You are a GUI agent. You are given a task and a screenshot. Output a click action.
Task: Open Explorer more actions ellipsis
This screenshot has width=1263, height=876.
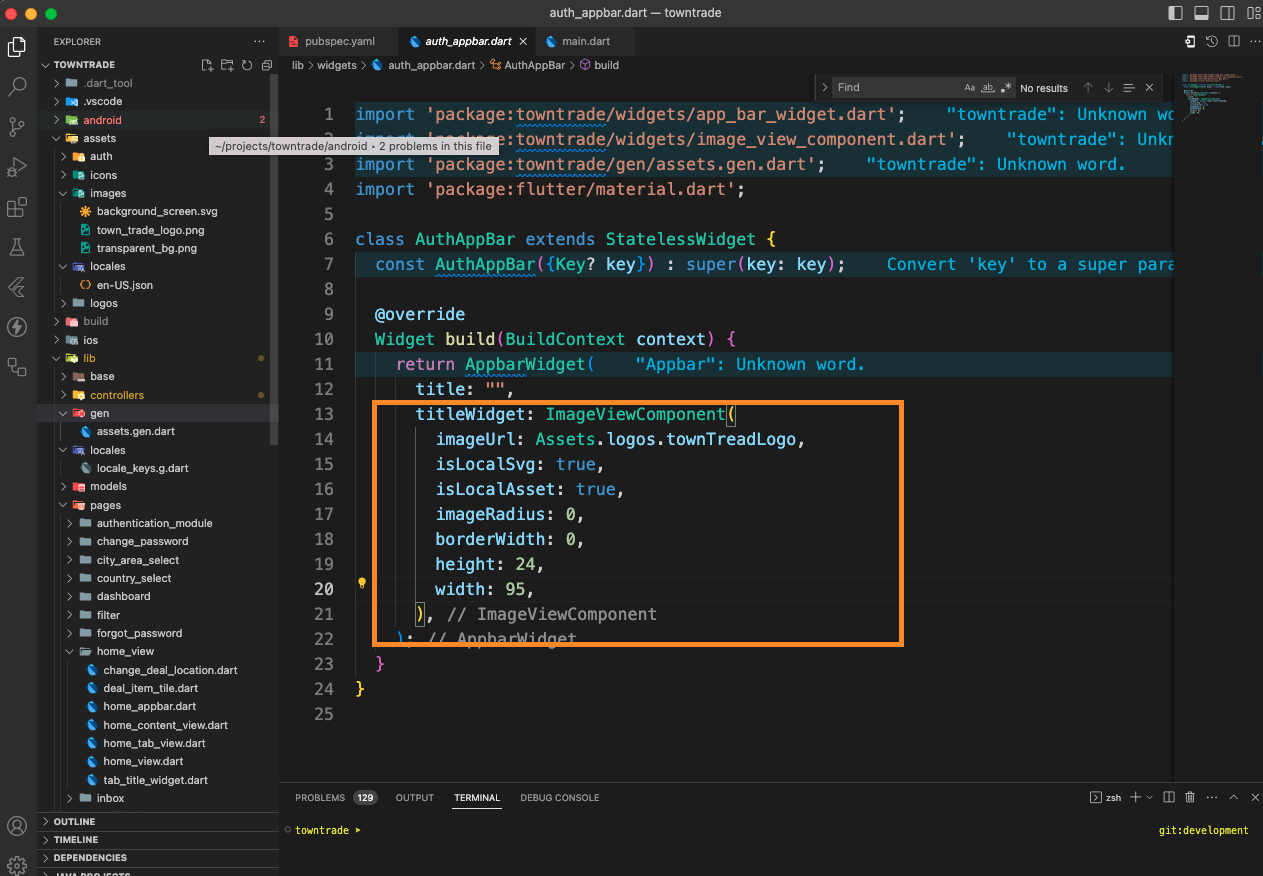pos(260,42)
